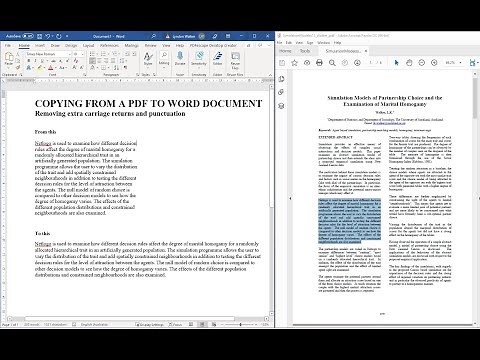Click Display Settings in Word status bar

pyautogui.click(x=149, y=324)
